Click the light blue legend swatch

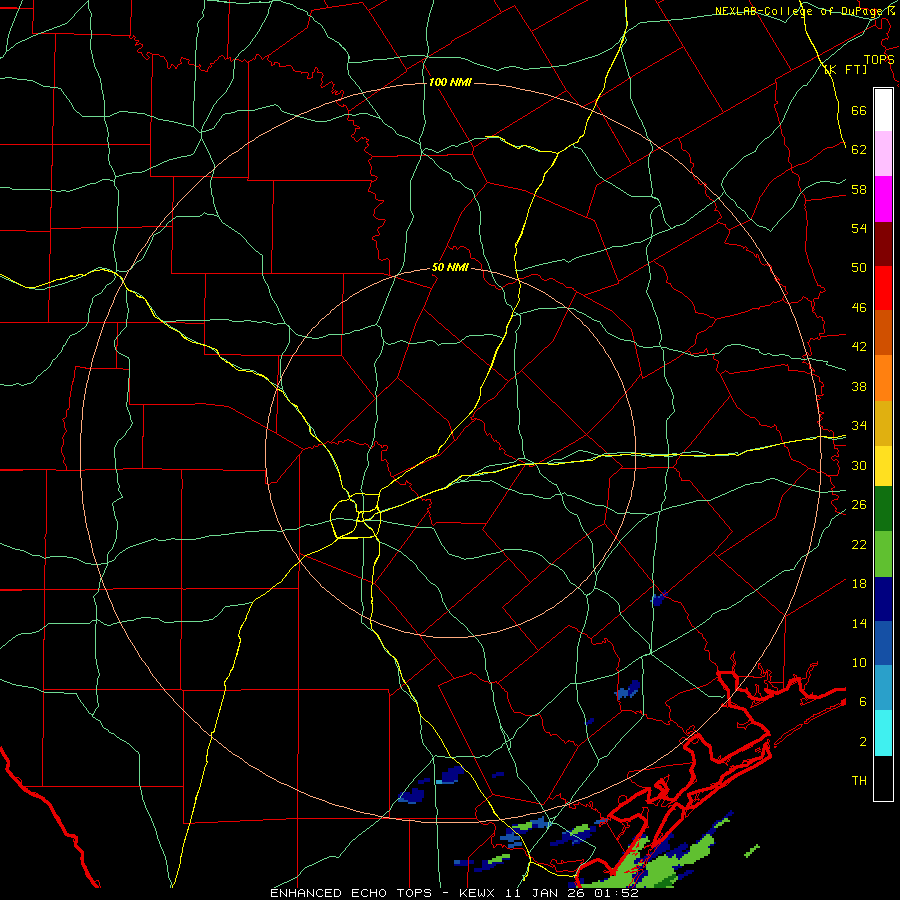[x=883, y=688]
